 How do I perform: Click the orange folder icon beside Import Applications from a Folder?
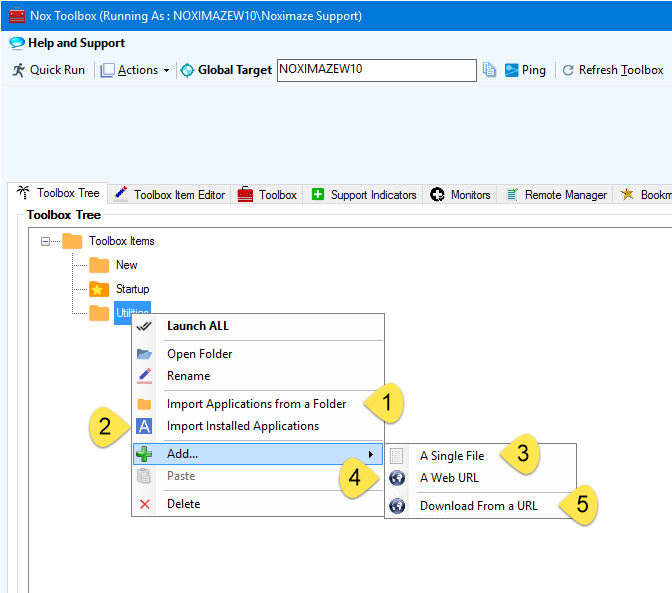(144, 404)
